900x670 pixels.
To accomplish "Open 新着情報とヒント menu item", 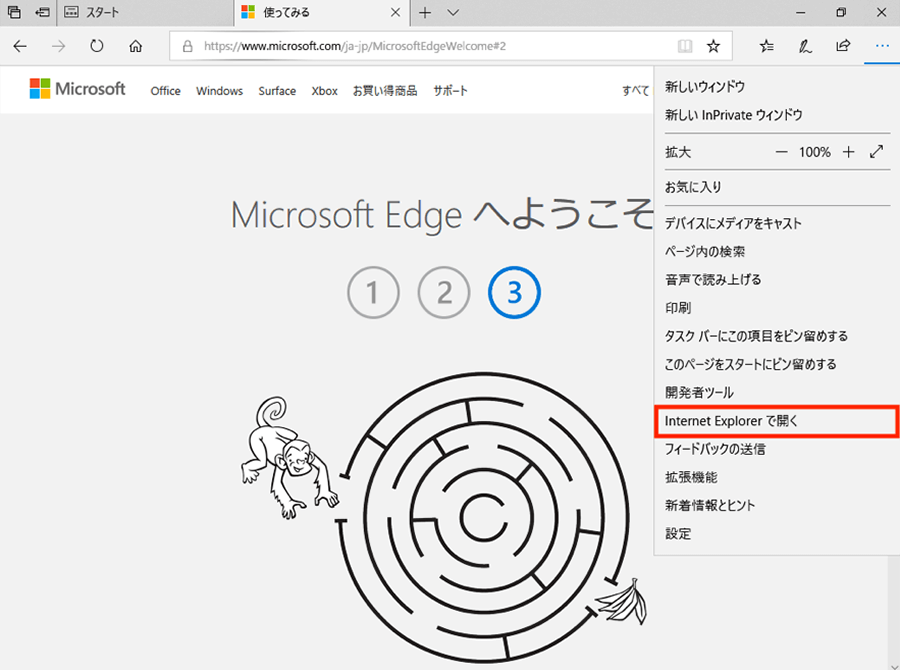I will tap(777, 505).
